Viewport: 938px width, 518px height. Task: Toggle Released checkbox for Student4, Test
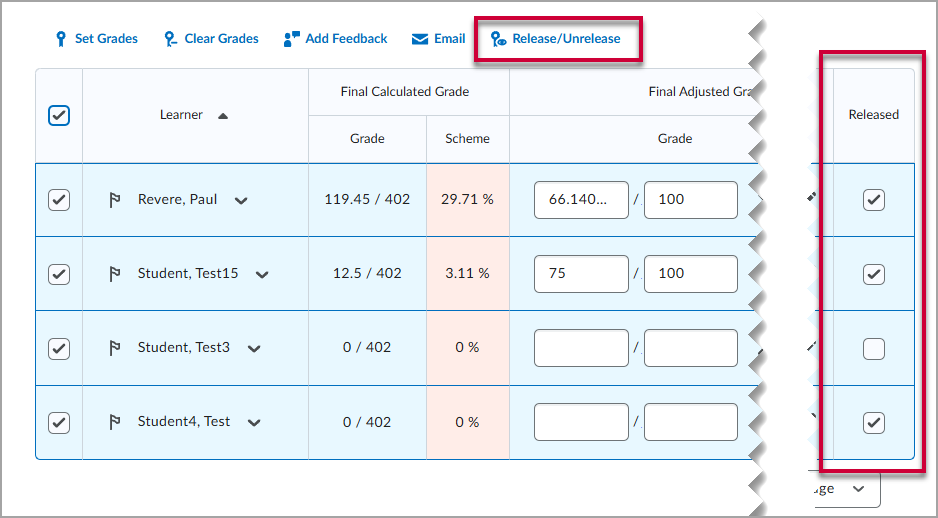873,422
